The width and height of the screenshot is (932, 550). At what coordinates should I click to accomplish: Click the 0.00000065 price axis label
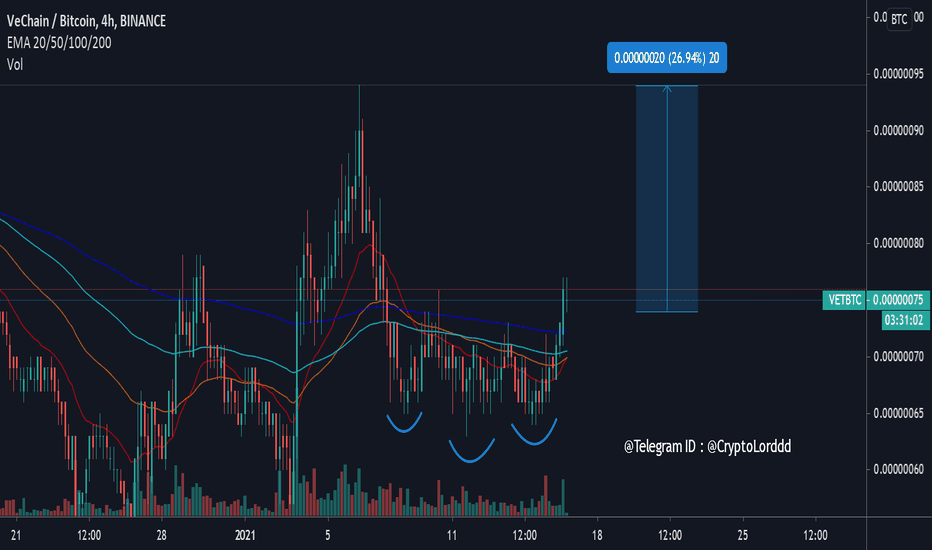pos(898,413)
